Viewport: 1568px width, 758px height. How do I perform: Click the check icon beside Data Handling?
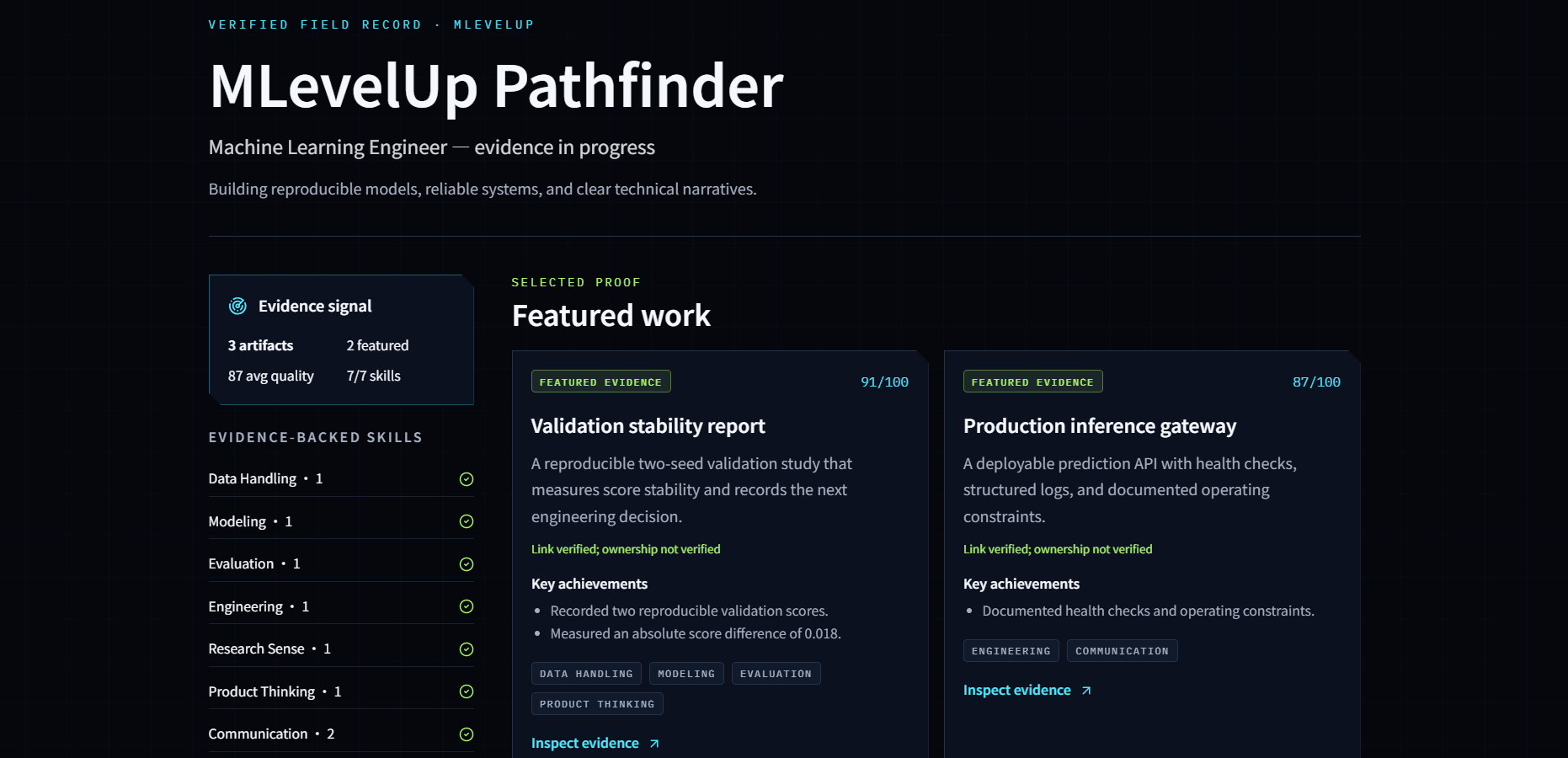pos(467,479)
